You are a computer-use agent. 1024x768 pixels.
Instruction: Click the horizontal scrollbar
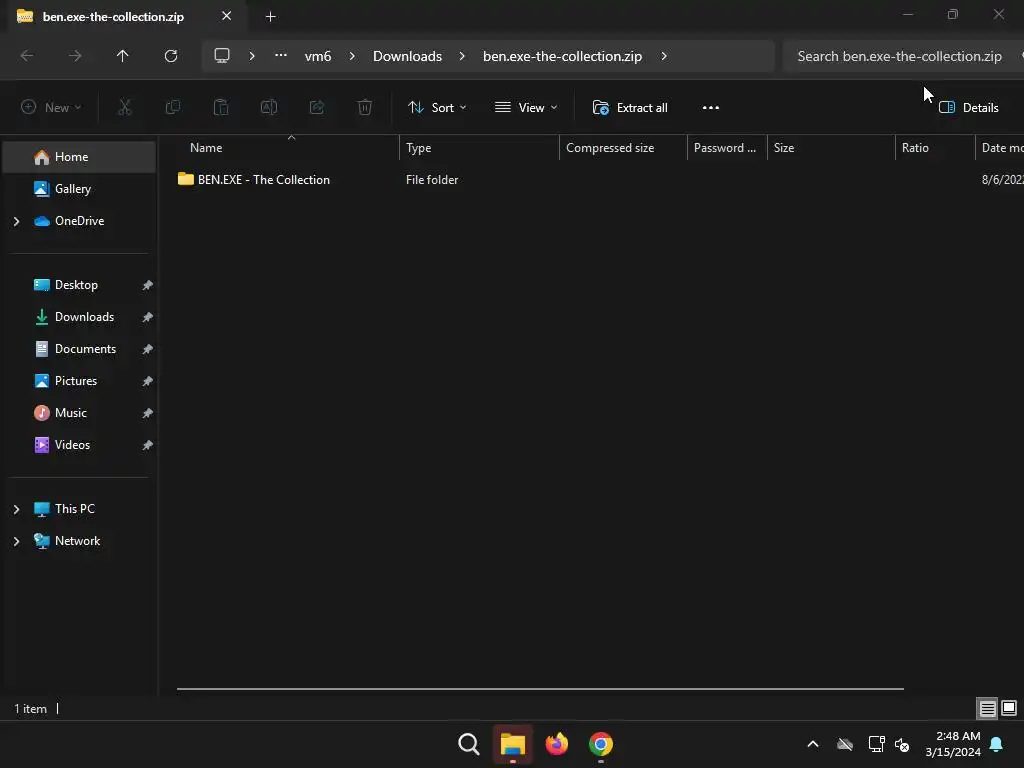(x=540, y=688)
